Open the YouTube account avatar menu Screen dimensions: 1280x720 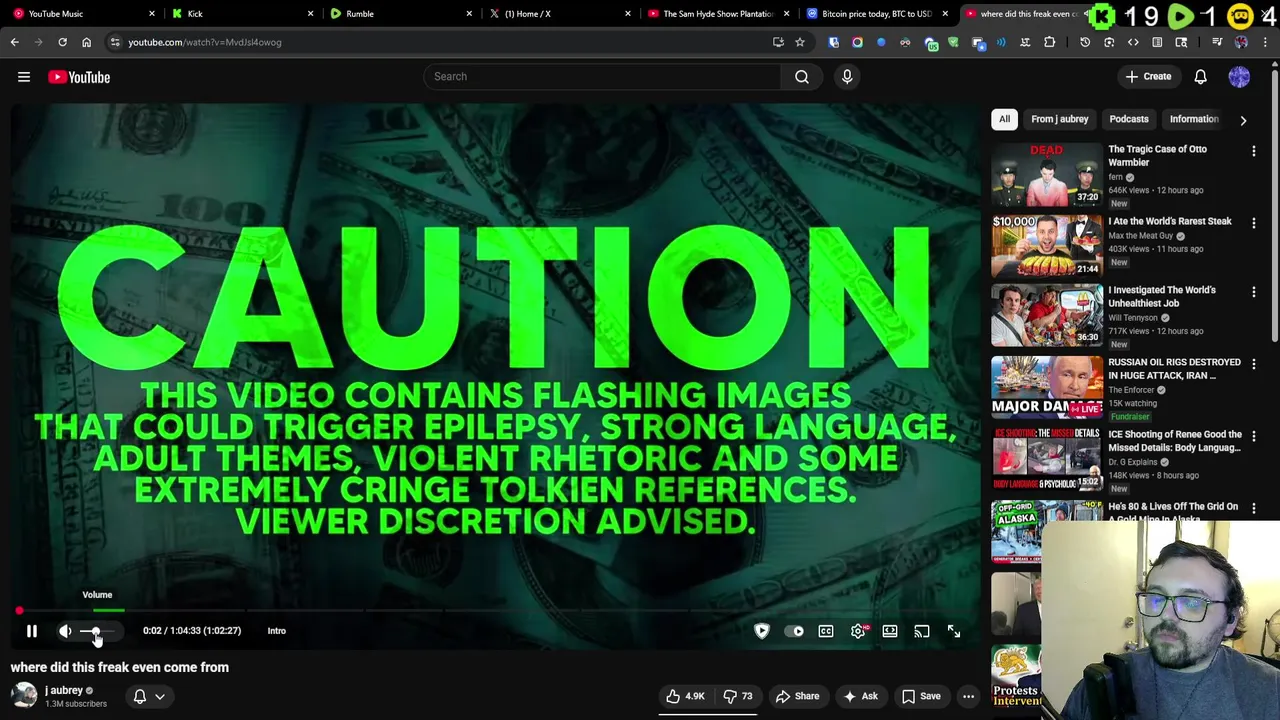[1239, 77]
